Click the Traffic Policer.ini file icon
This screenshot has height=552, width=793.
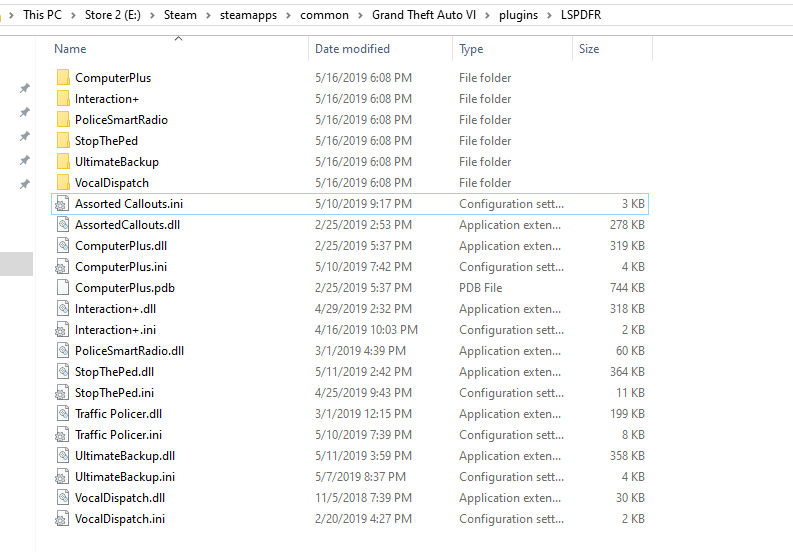62,435
